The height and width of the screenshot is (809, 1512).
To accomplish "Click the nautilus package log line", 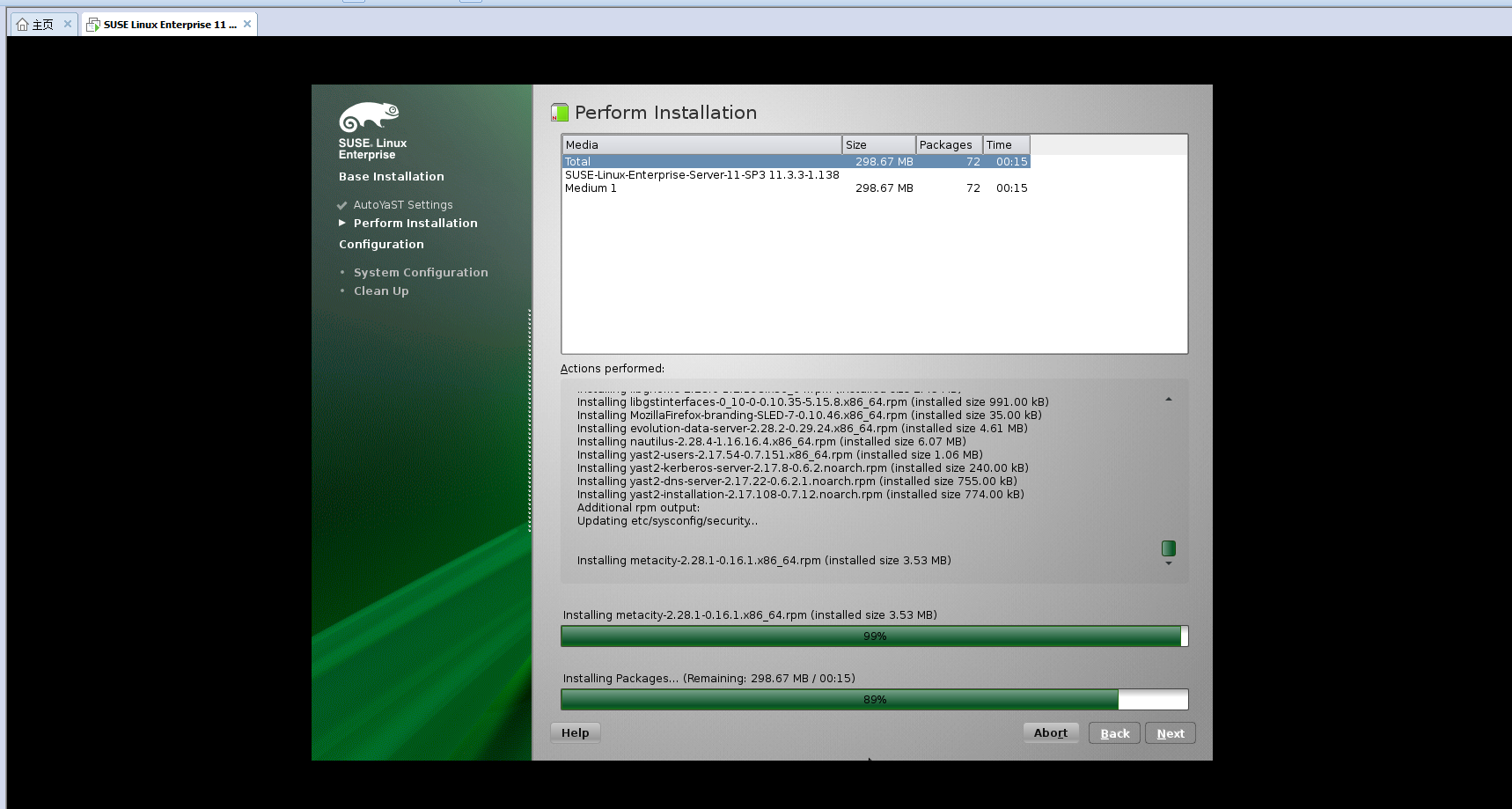I will pos(771,442).
